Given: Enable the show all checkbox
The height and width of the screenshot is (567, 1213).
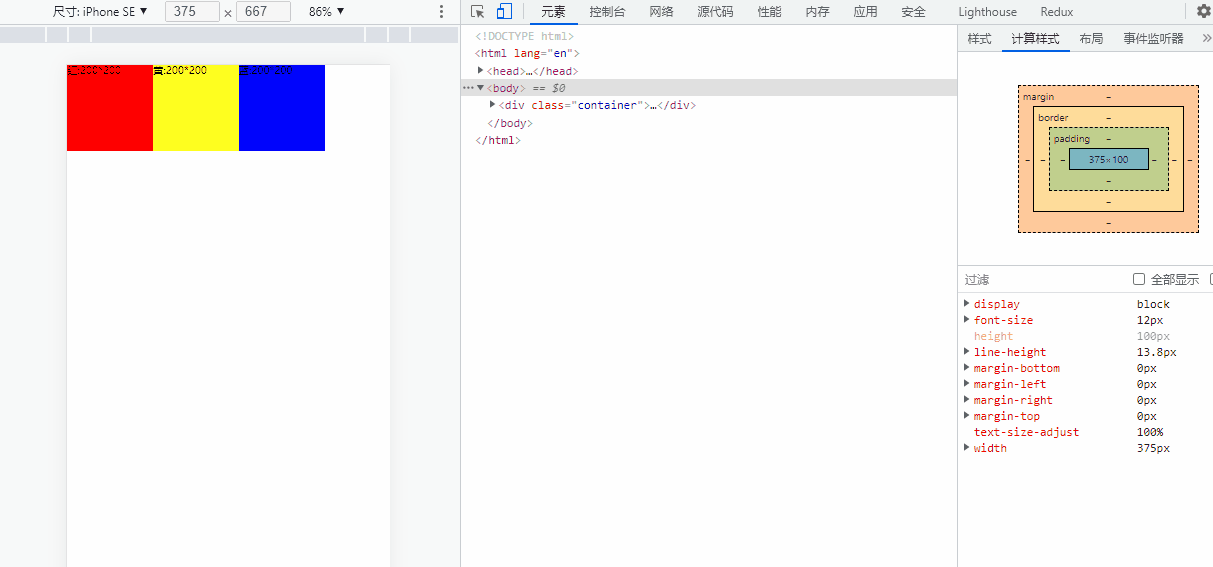Looking at the screenshot, I should tap(1139, 279).
